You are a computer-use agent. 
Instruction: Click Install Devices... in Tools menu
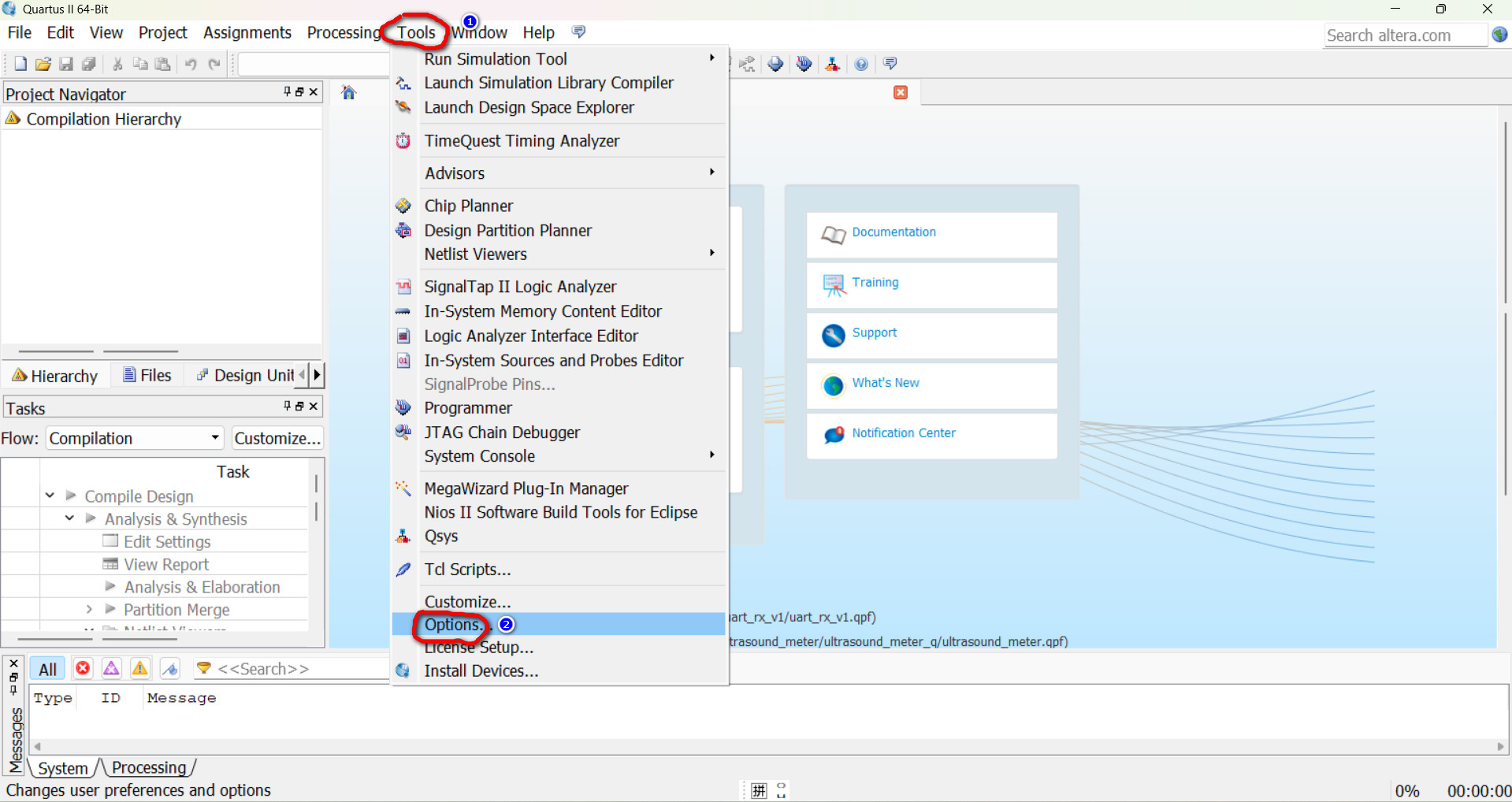coord(559,671)
